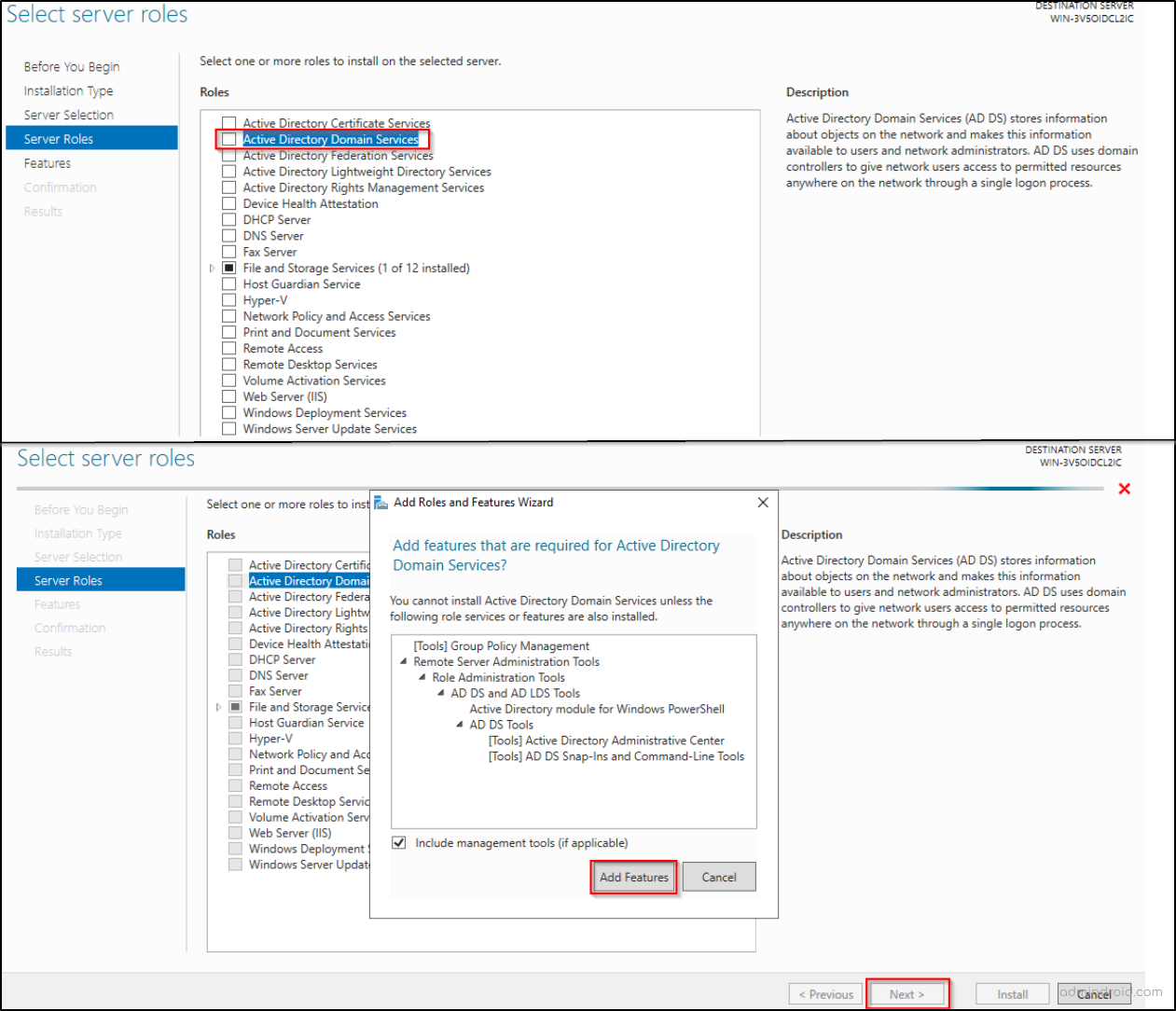Click the Add Features button

(x=633, y=877)
